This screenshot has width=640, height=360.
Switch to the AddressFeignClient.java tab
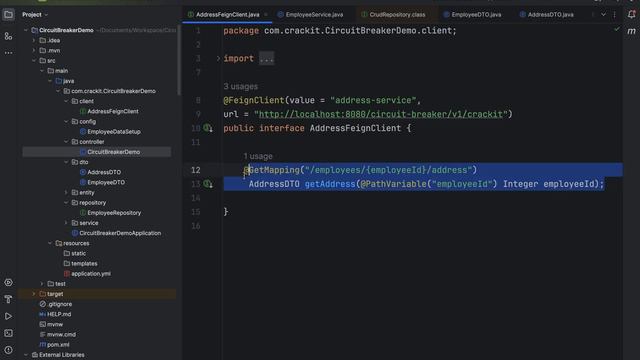point(227,15)
